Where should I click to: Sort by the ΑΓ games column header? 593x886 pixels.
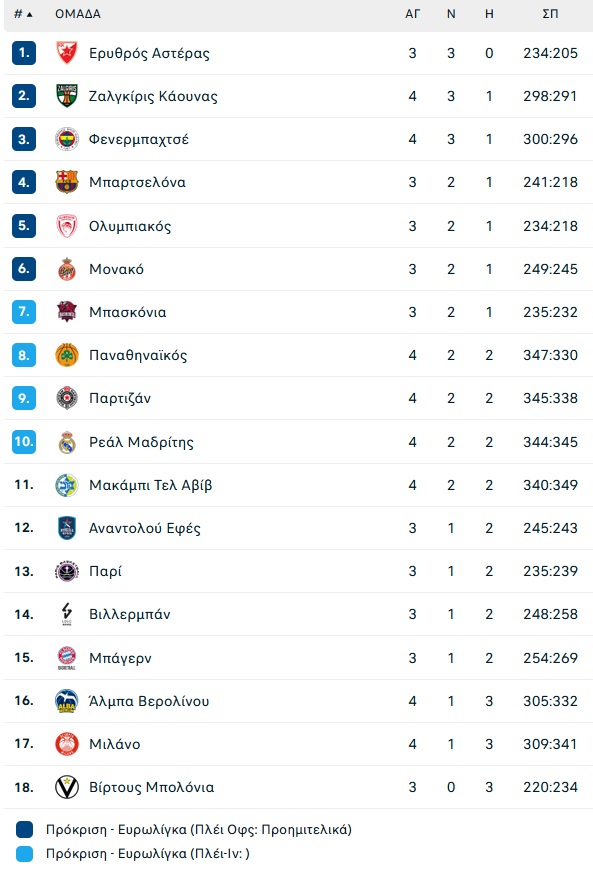click(x=413, y=14)
